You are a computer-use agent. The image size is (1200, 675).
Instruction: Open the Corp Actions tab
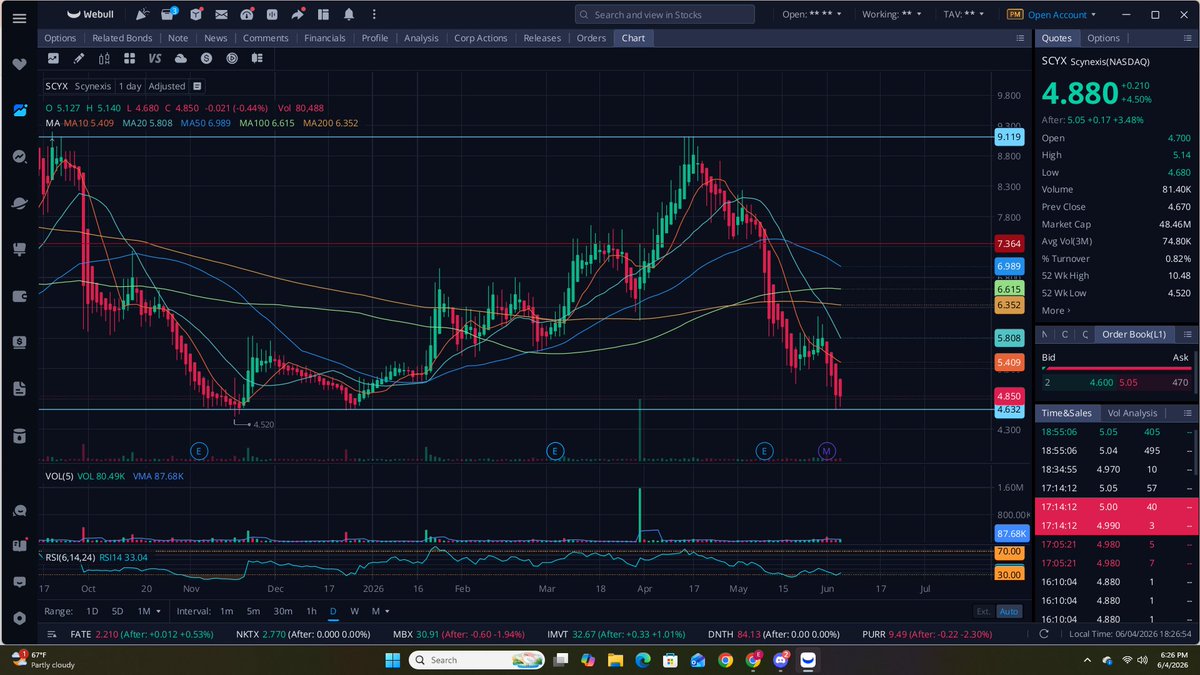click(x=481, y=38)
